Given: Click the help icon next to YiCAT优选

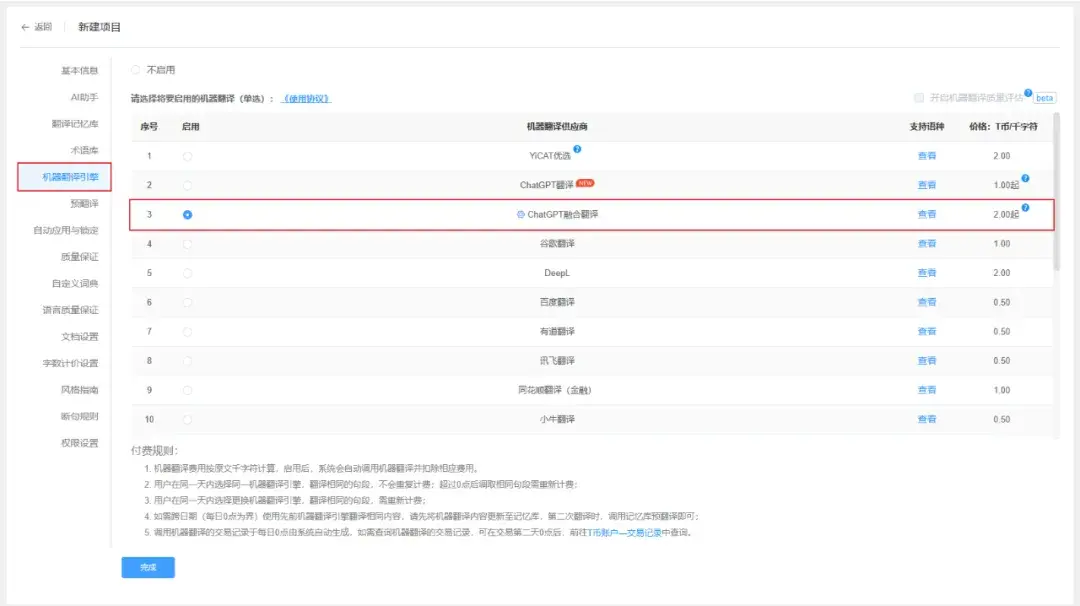Looking at the screenshot, I should click(577, 148).
